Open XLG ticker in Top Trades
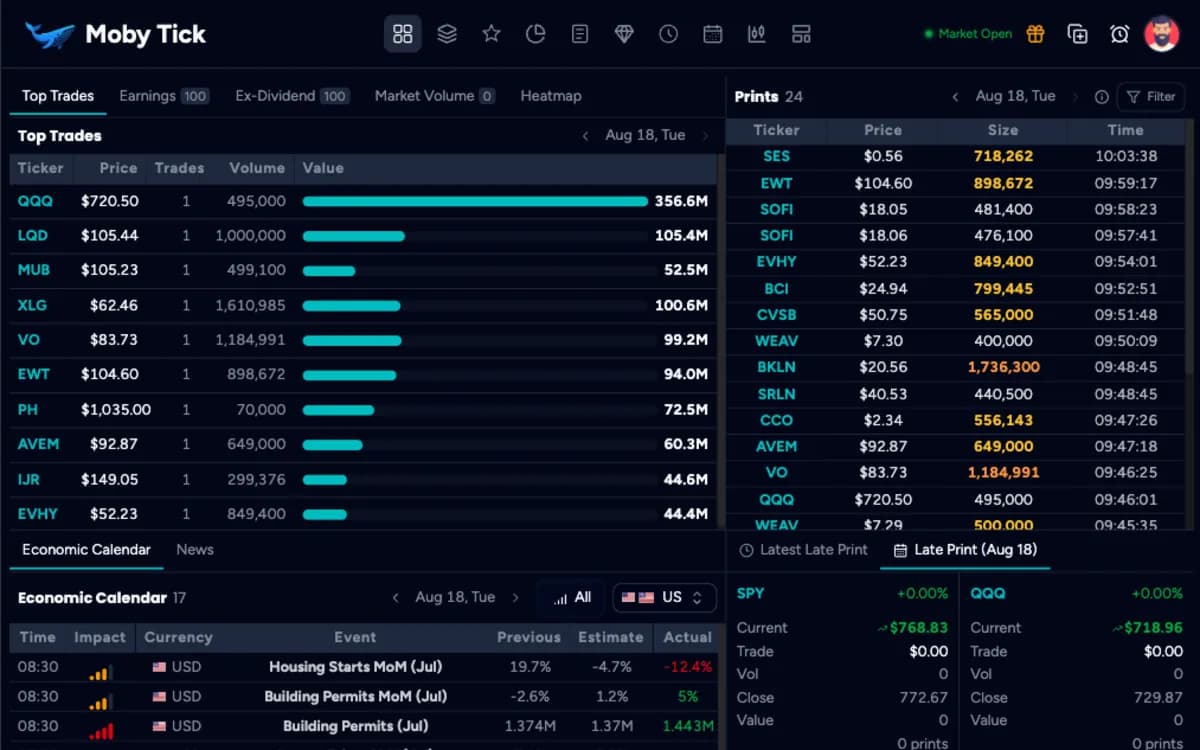The height and width of the screenshot is (750, 1200). click(x=32, y=305)
